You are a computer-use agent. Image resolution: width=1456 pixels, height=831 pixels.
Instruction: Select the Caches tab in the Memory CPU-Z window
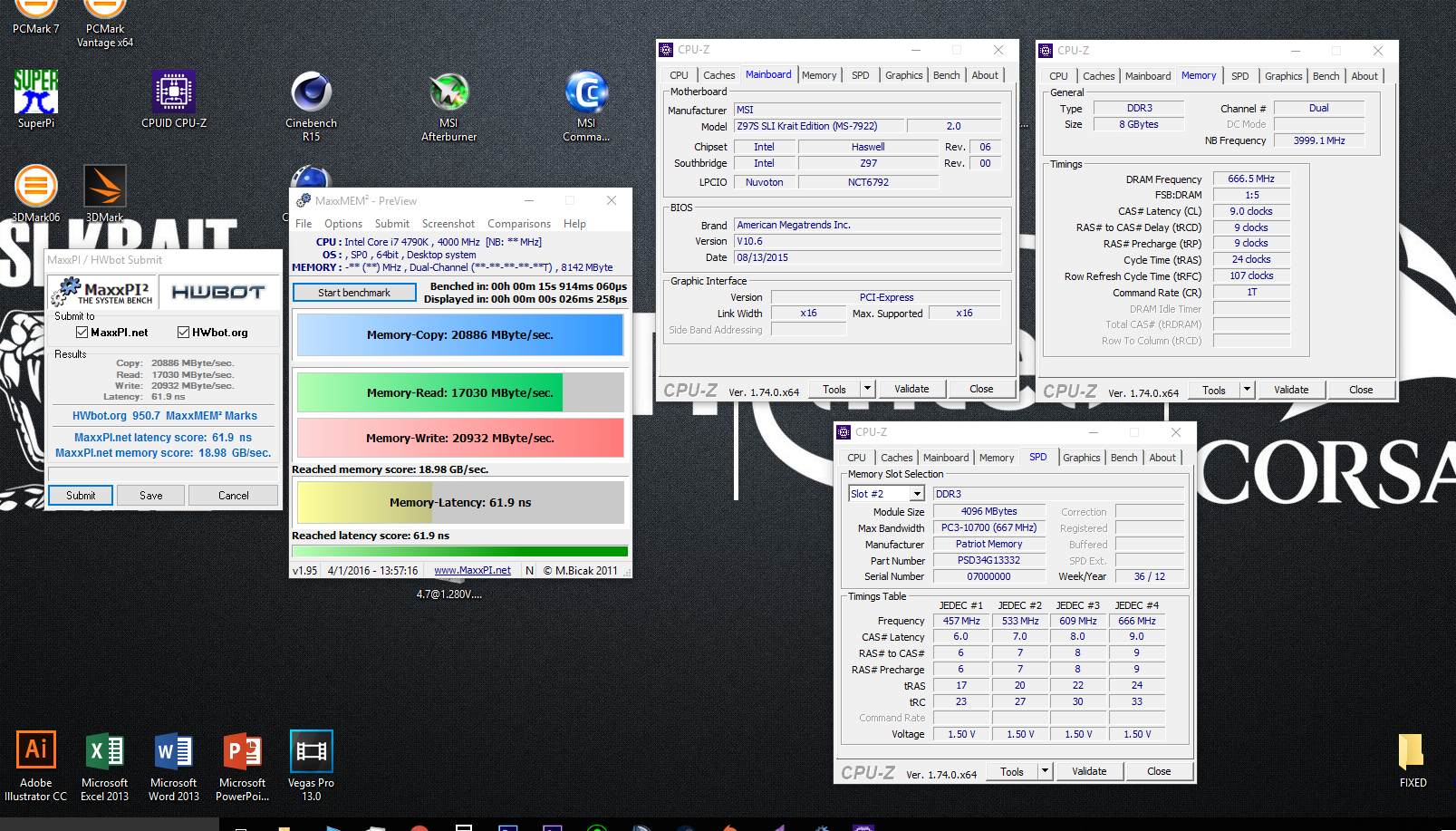pos(1098,76)
